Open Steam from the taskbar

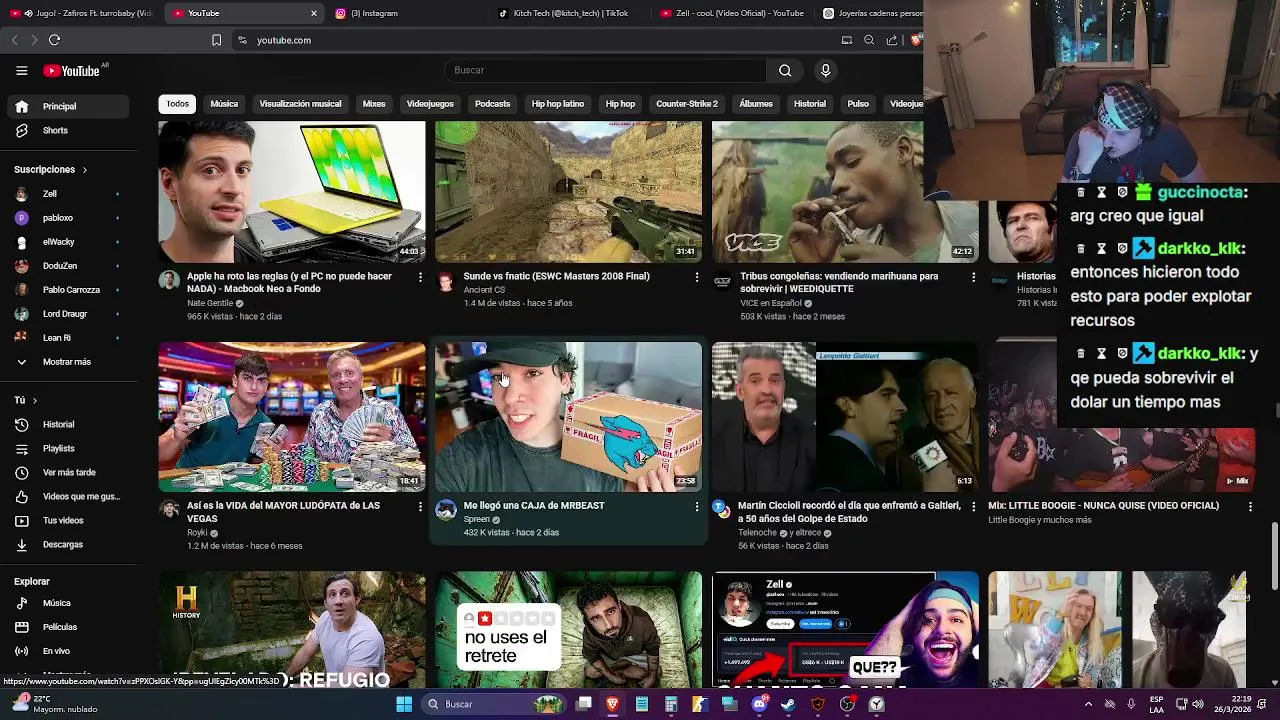tap(788, 704)
